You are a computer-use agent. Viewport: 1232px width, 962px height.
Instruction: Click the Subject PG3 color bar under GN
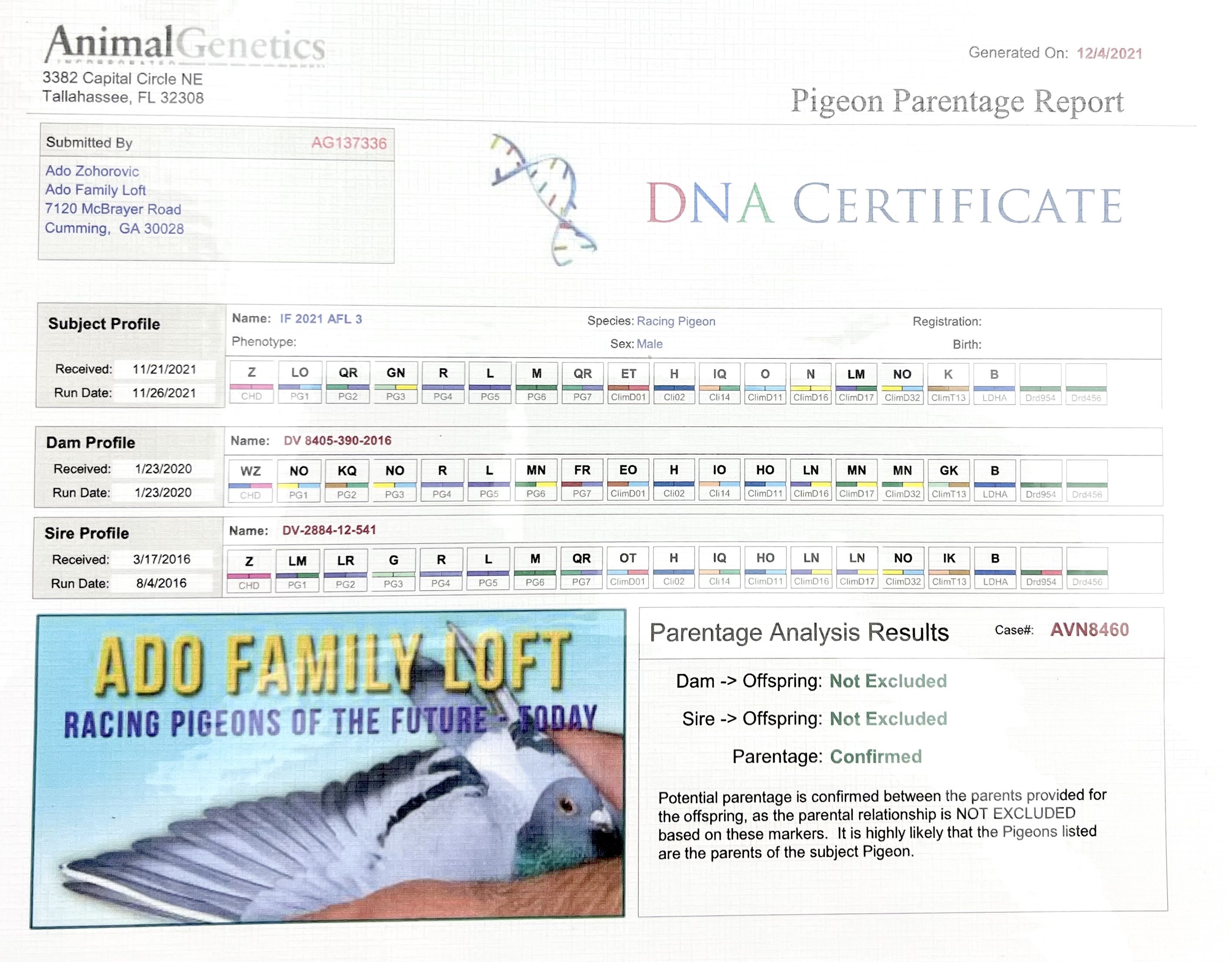395,387
